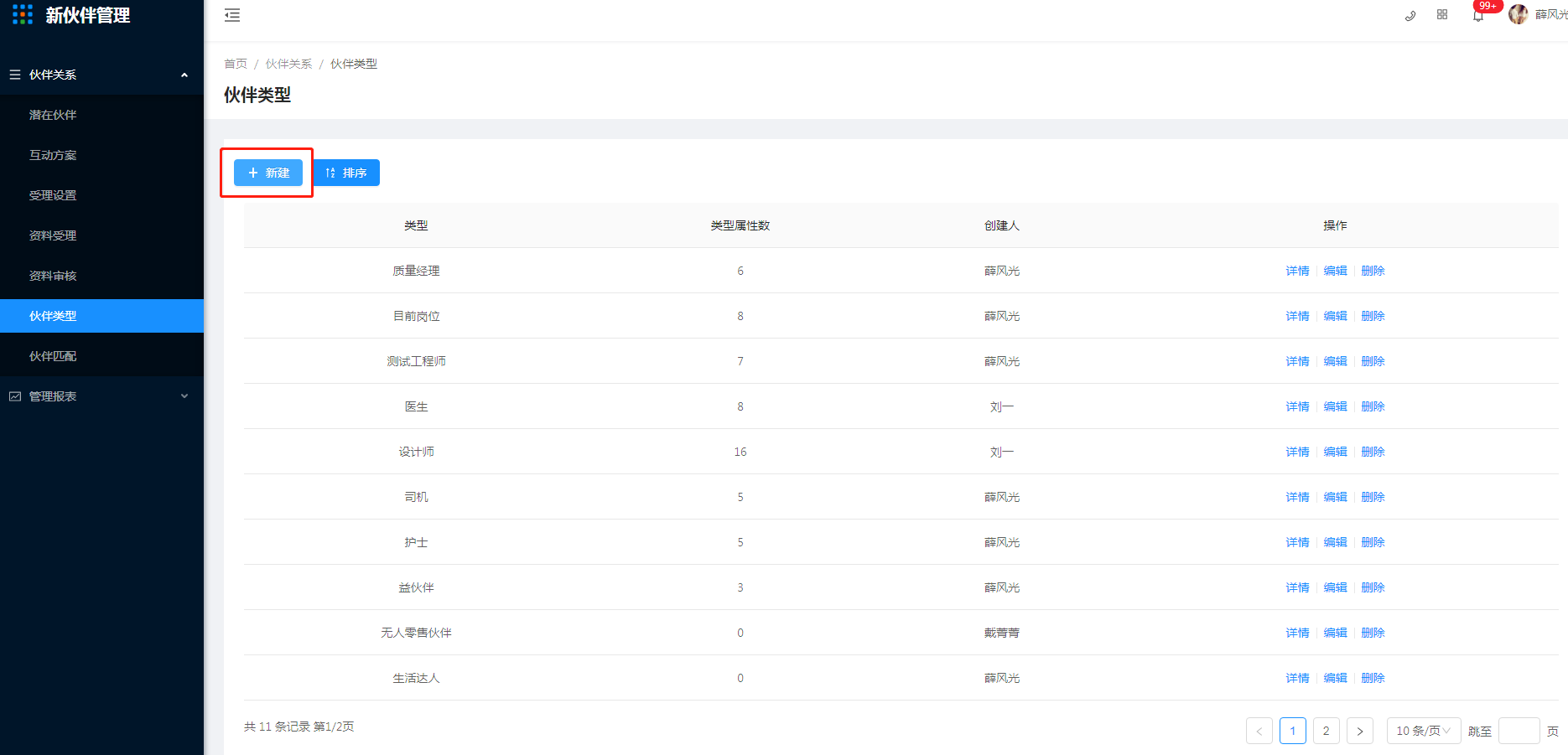The width and height of the screenshot is (1568, 755).
Task: Select page 1 in pagination
Action: click(1293, 731)
